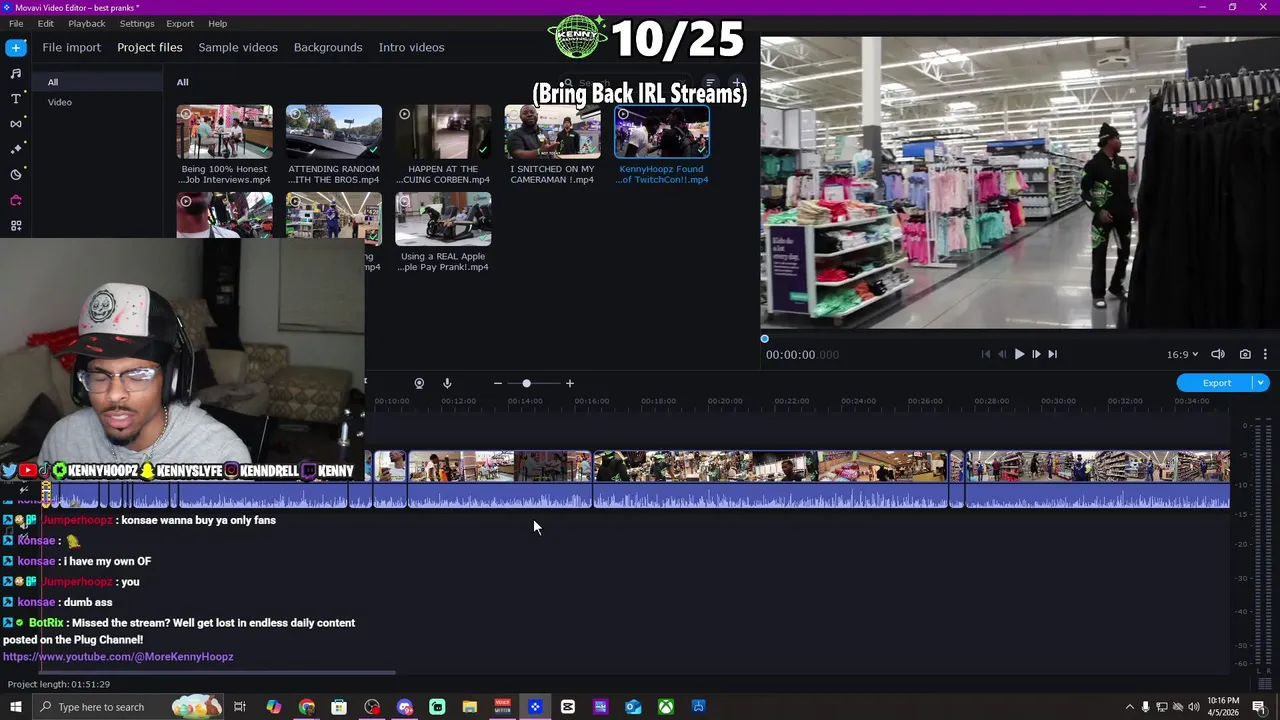Switch to the Sample videos tab
The height and width of the screenshot is (720, 1280).
(238, 47)
